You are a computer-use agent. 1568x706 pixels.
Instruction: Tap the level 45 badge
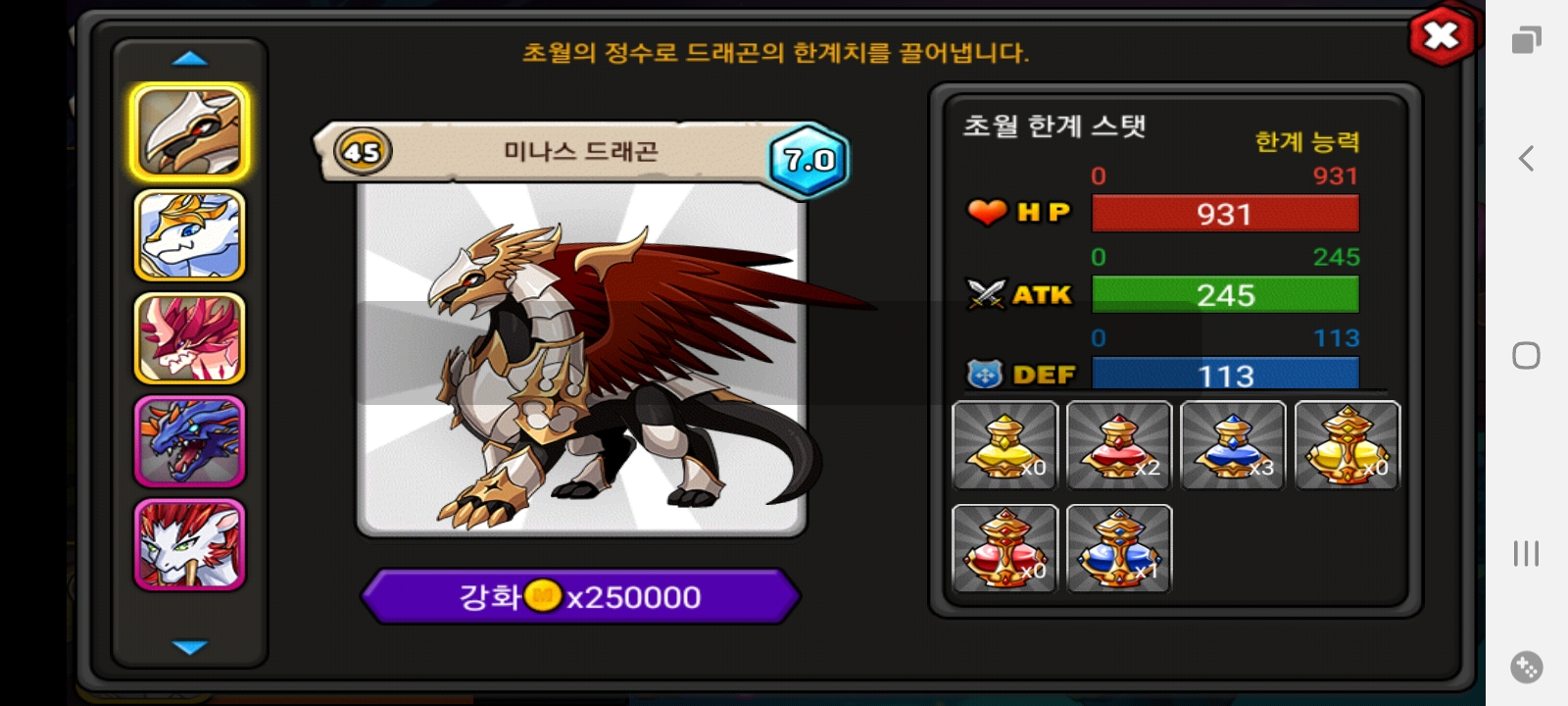click(363, 152)
